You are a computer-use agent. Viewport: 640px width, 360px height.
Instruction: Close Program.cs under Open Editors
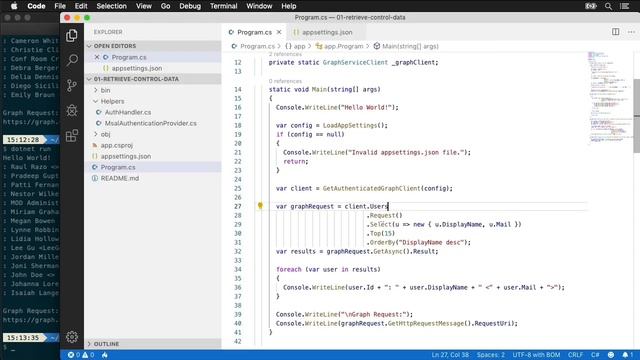click(97, 57)
